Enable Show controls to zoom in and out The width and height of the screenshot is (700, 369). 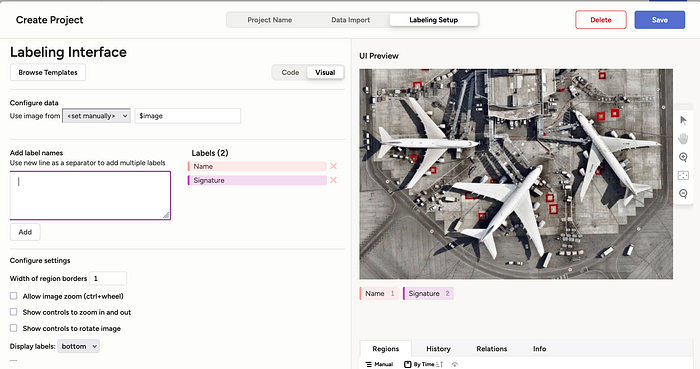pos(13,312)
